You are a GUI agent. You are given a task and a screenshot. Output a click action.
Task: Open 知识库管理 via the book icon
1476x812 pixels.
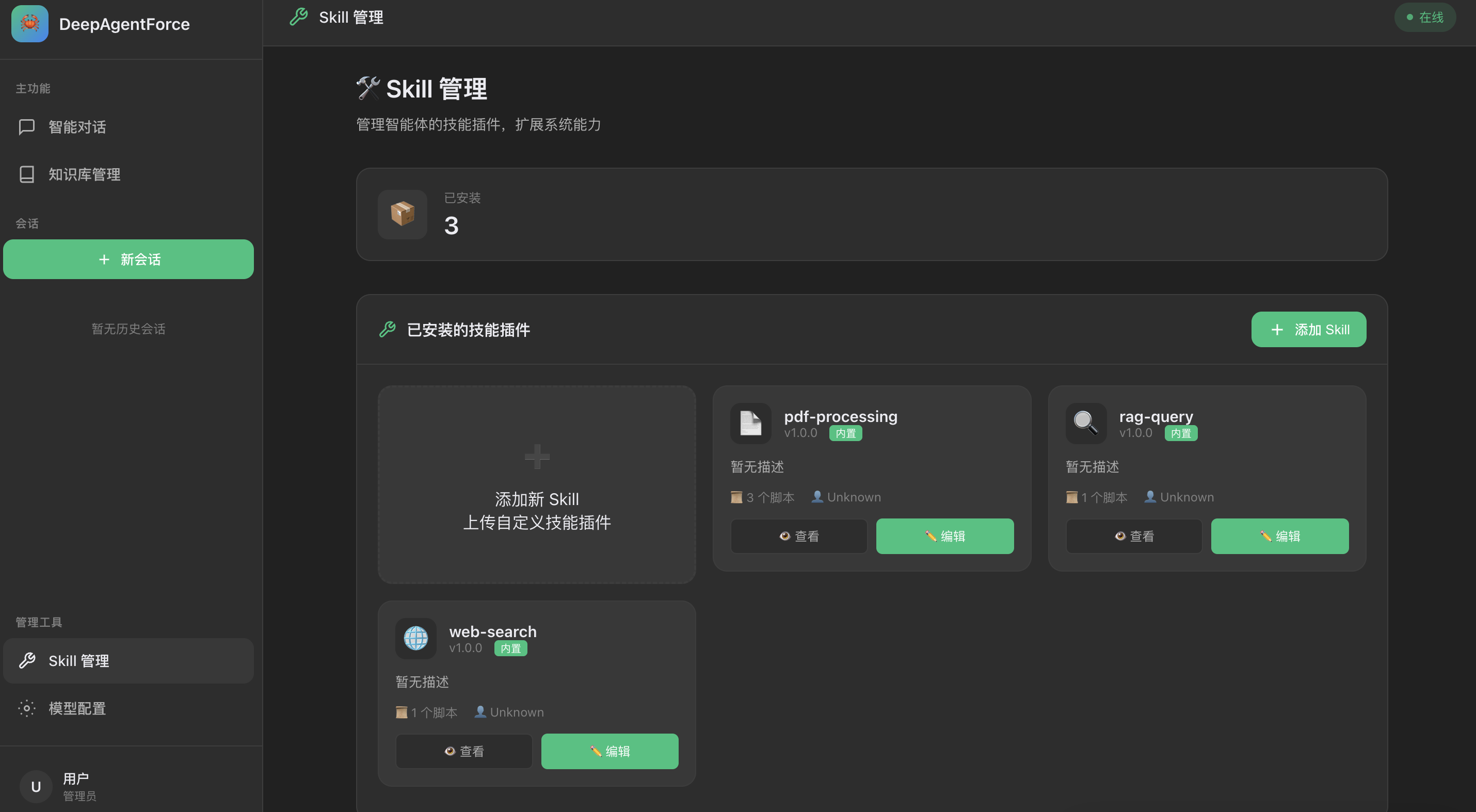tap(26, 174)
